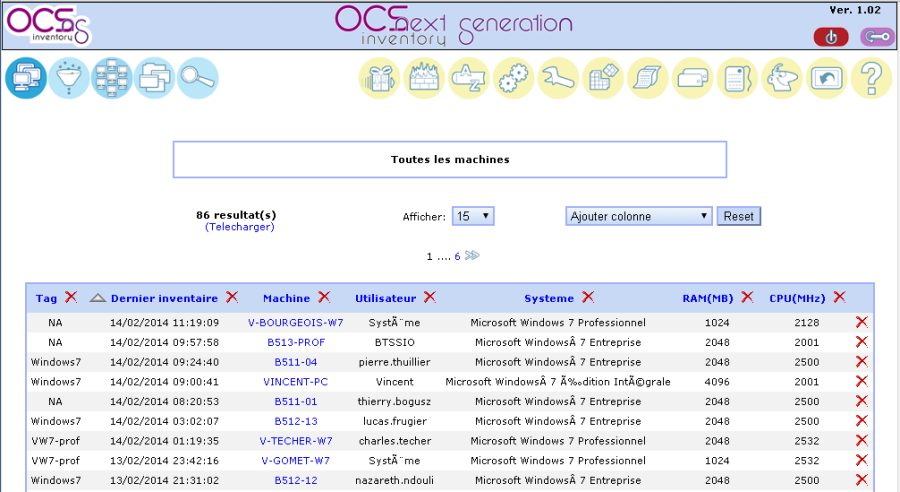Viewport: 900px width, 492px height.
Task: Delete the B512-13 row
Action: pyautogui.click(x=862, y=421)
